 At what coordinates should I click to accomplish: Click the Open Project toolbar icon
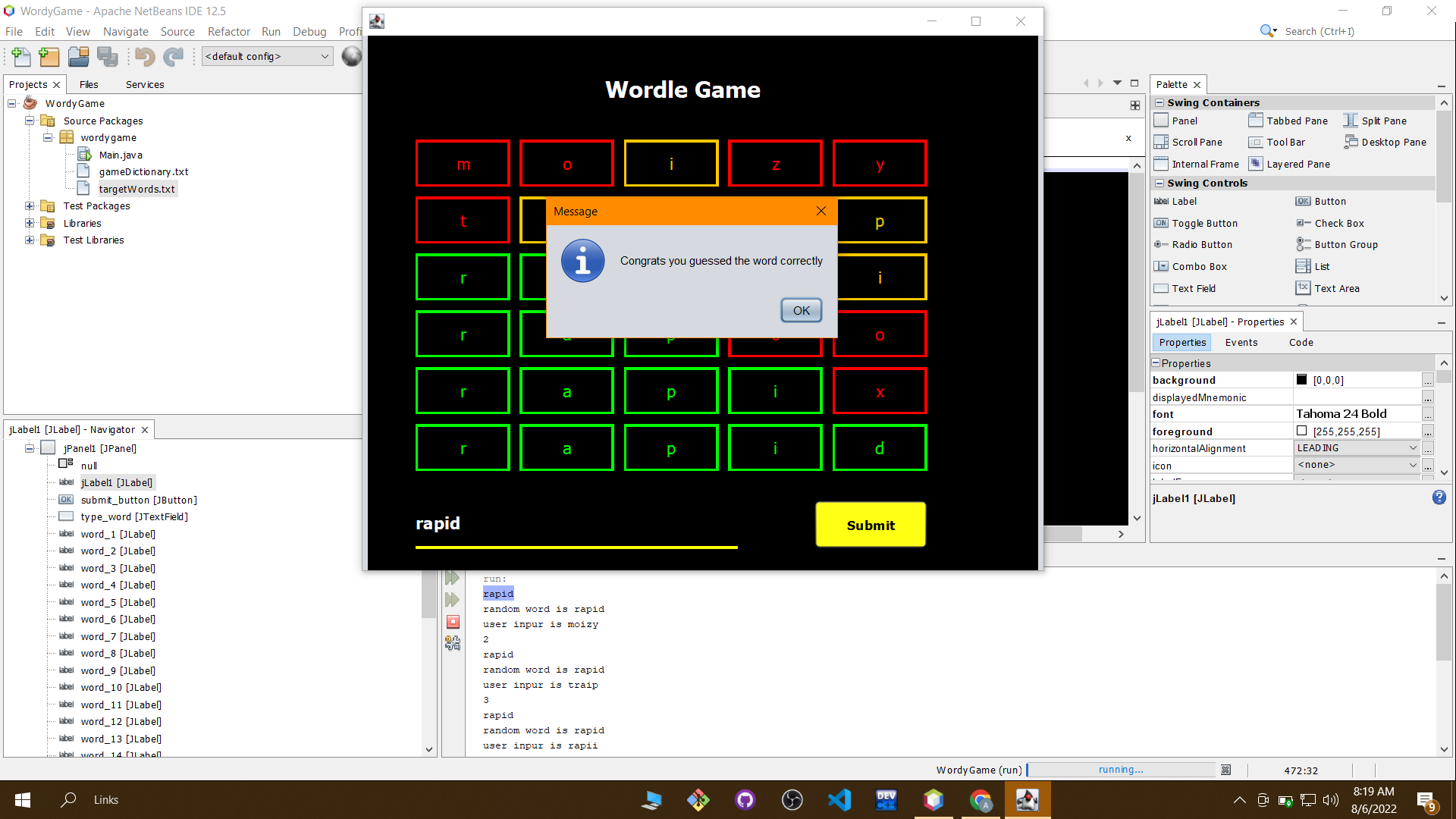click(78, 56)
